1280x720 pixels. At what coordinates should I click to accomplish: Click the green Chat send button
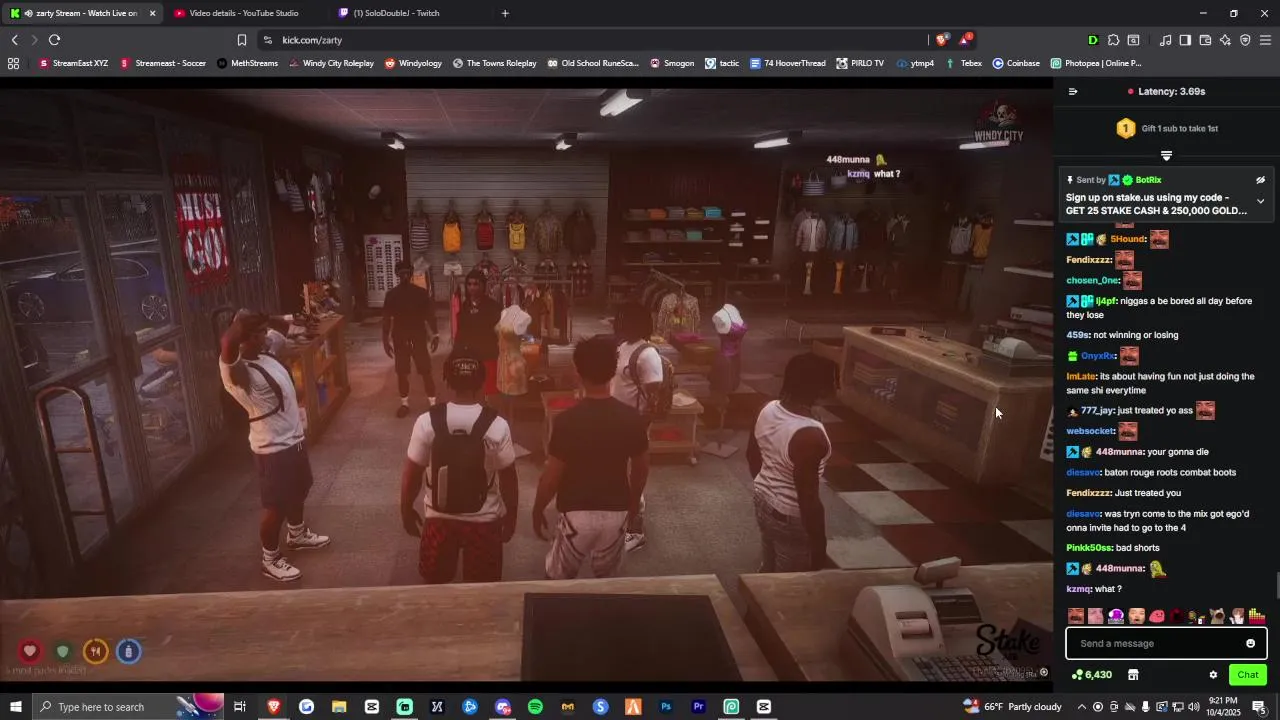[1248, 675]
